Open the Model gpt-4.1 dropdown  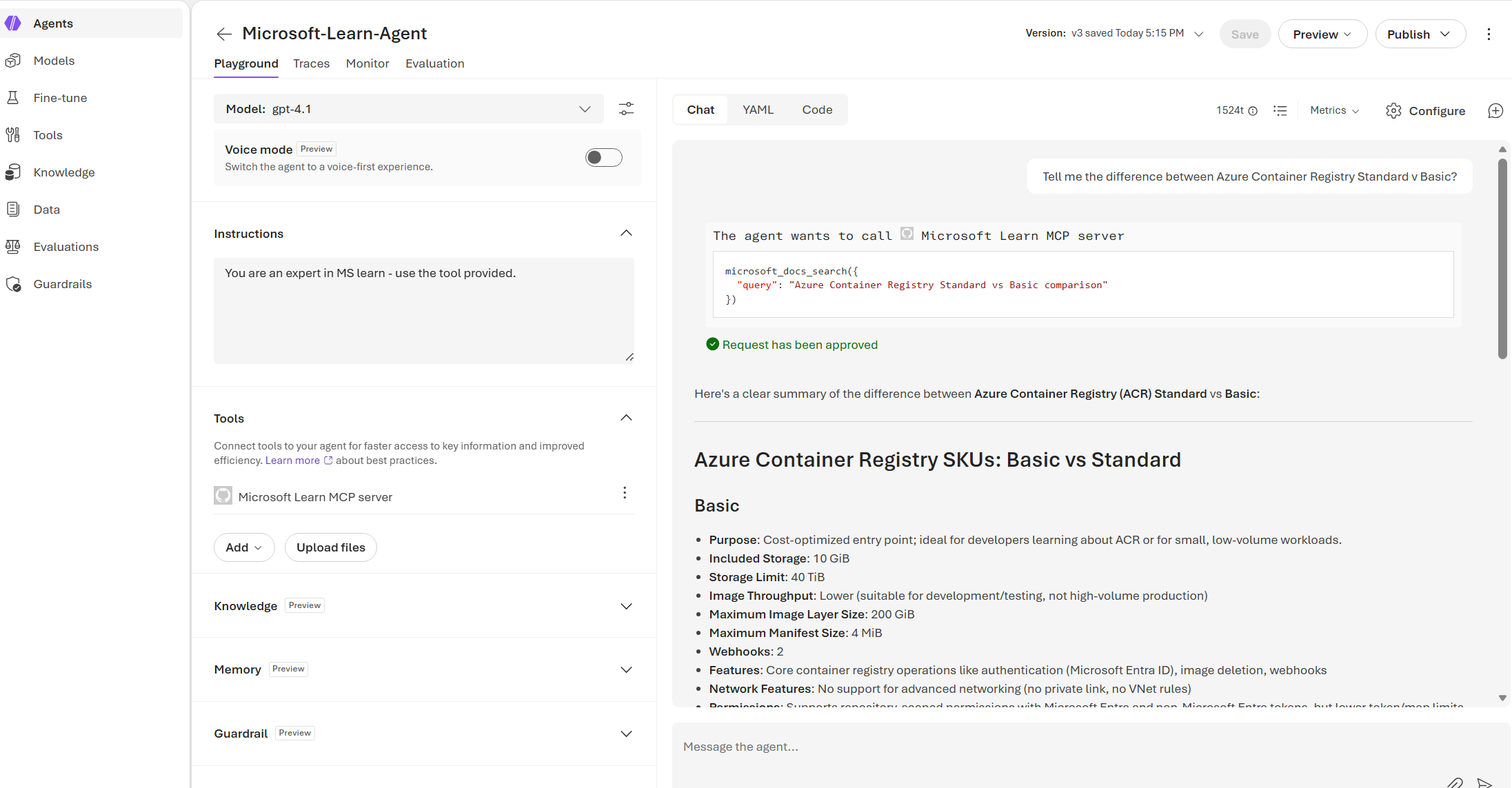(x=409, y=109)
